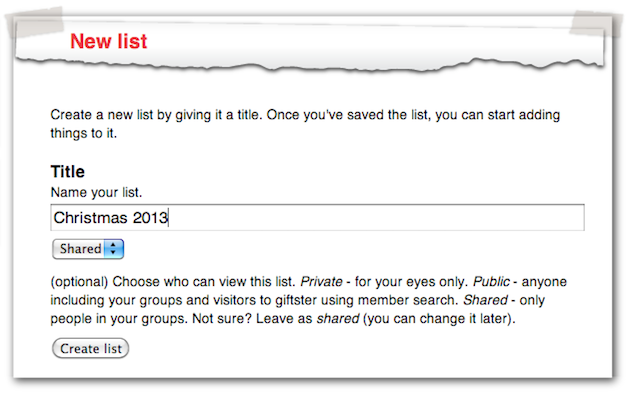Click the bold Title label
The height and width of the screenshot is (394, 640).
(67, 171)
